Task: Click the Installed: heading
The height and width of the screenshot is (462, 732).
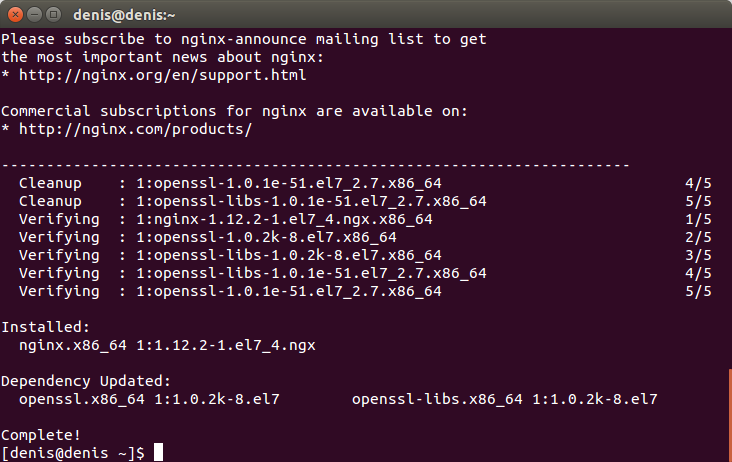Action: click(45, 327)
